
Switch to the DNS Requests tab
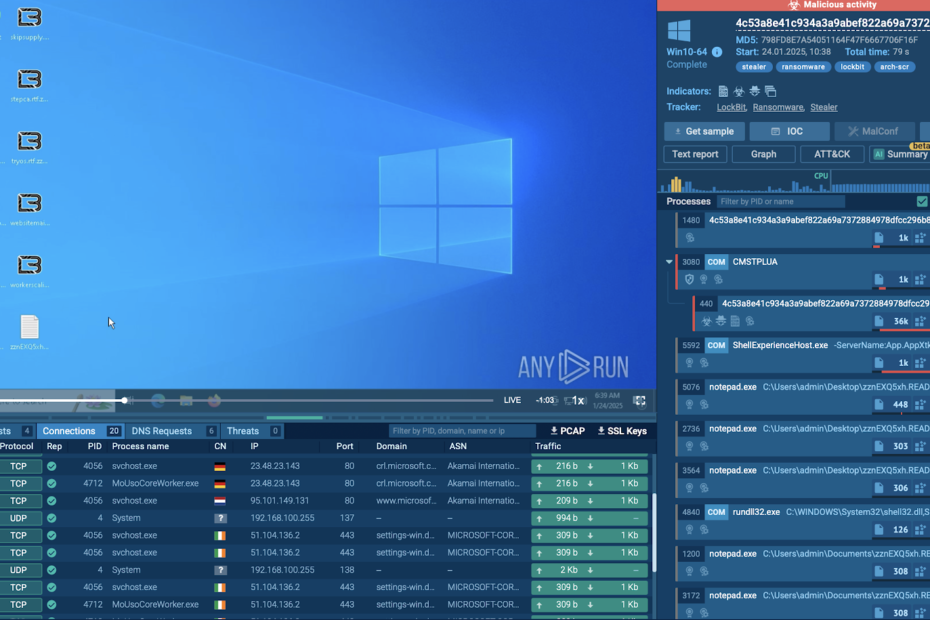tap(161, 431)
